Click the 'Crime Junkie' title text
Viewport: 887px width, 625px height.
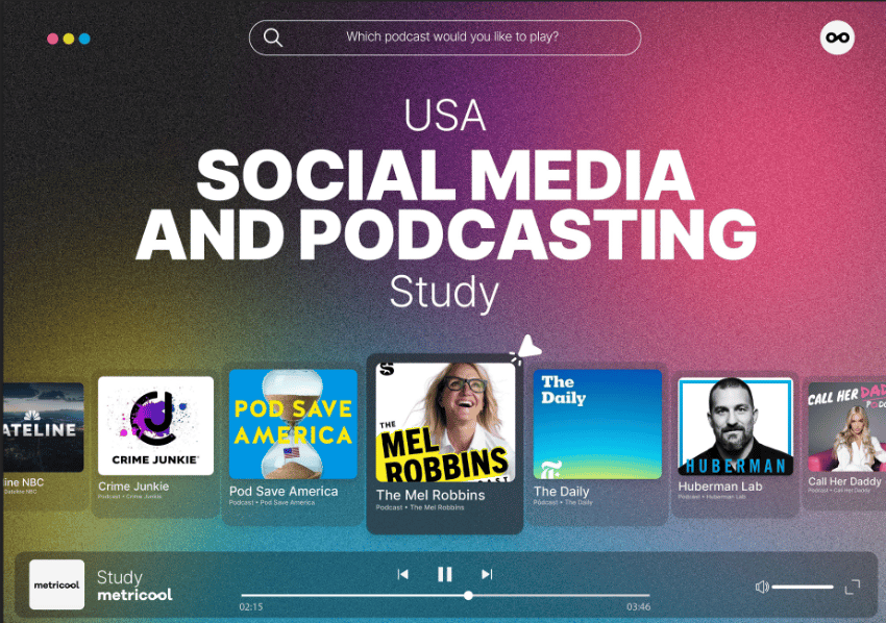(134, 486)
